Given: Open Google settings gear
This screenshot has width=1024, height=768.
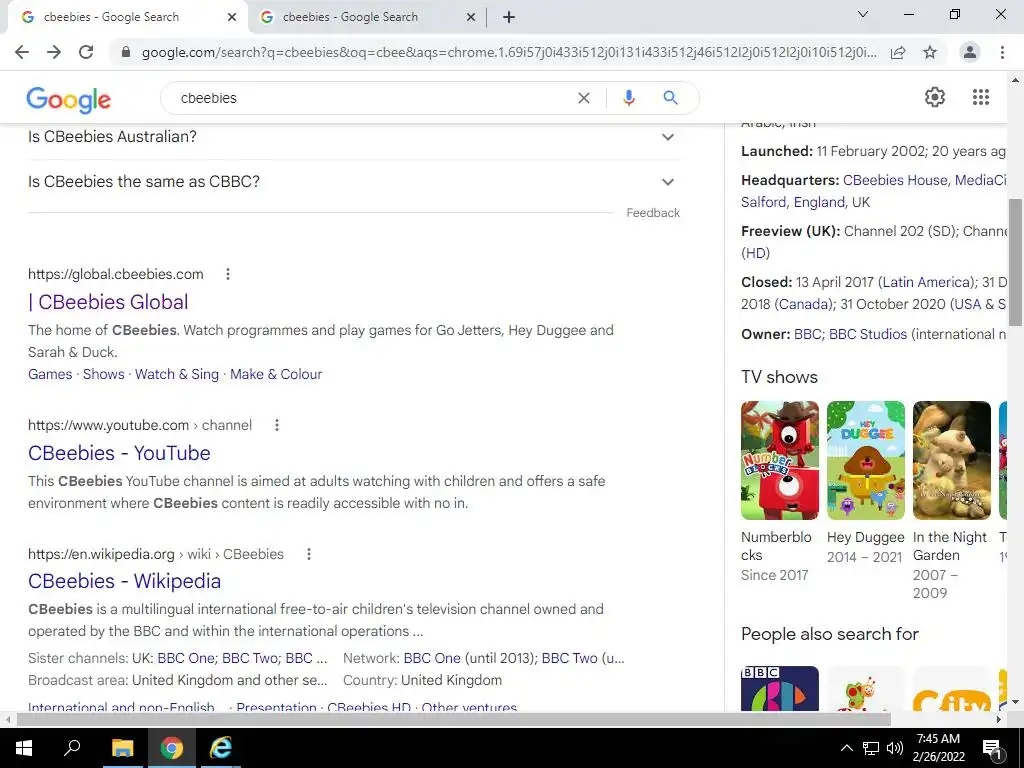Looking at the screenshot, I should click(x=935, y=97).
